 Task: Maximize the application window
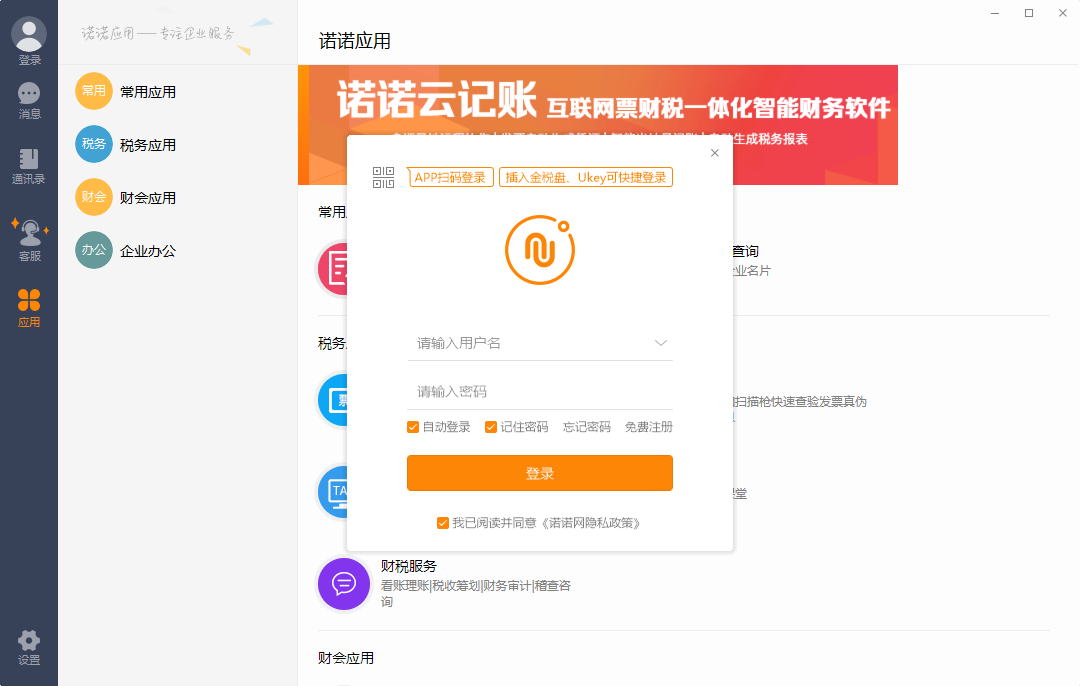[1029, 13]
